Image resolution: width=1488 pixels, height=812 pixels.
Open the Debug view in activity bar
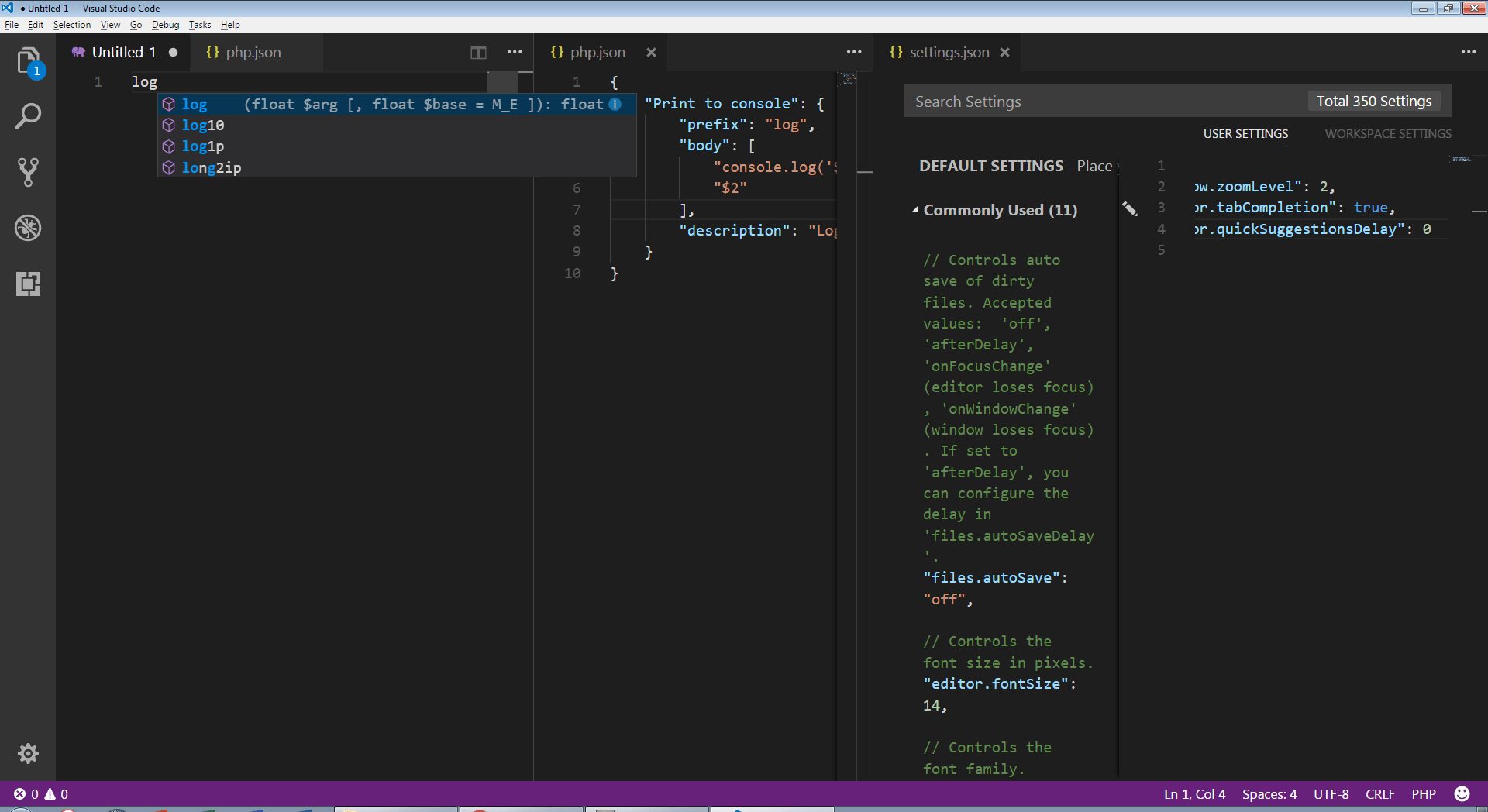(28, 228)
